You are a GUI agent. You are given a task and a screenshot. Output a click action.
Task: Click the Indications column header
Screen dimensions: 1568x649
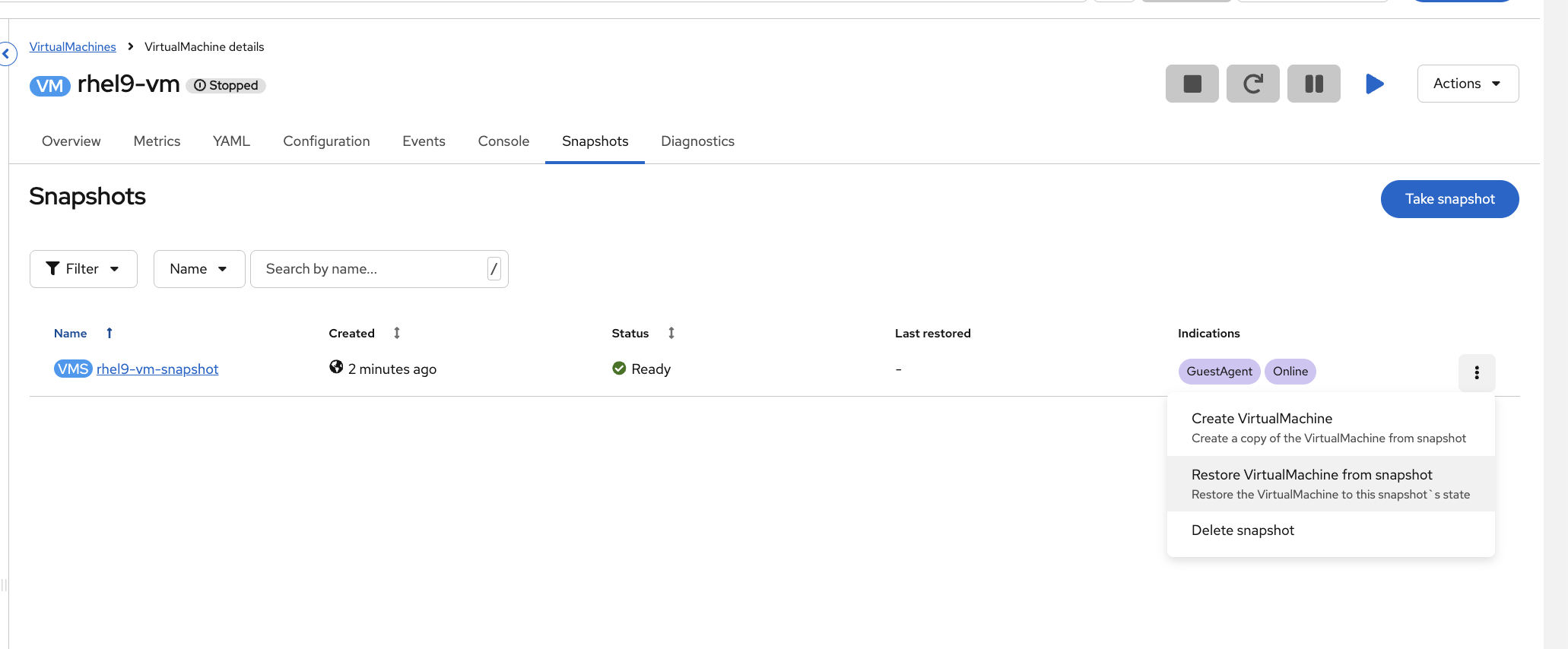(x=1209, y=334)
